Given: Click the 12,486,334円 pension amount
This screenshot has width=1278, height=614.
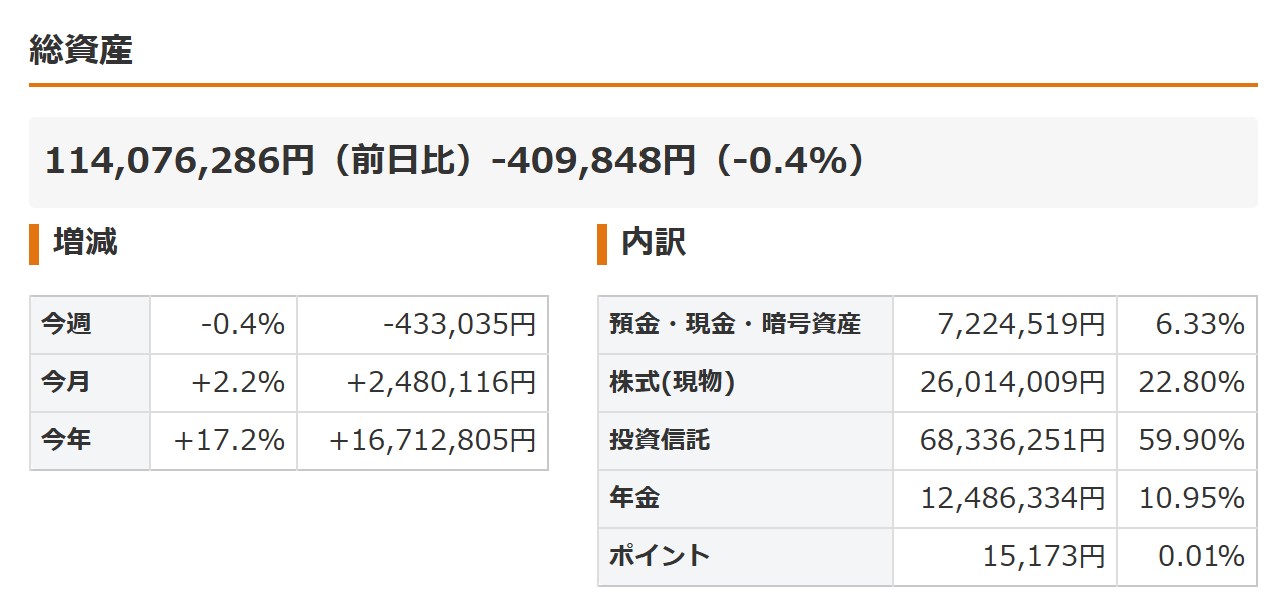Looking at the screenshot, I should (x=1012, y=498).
